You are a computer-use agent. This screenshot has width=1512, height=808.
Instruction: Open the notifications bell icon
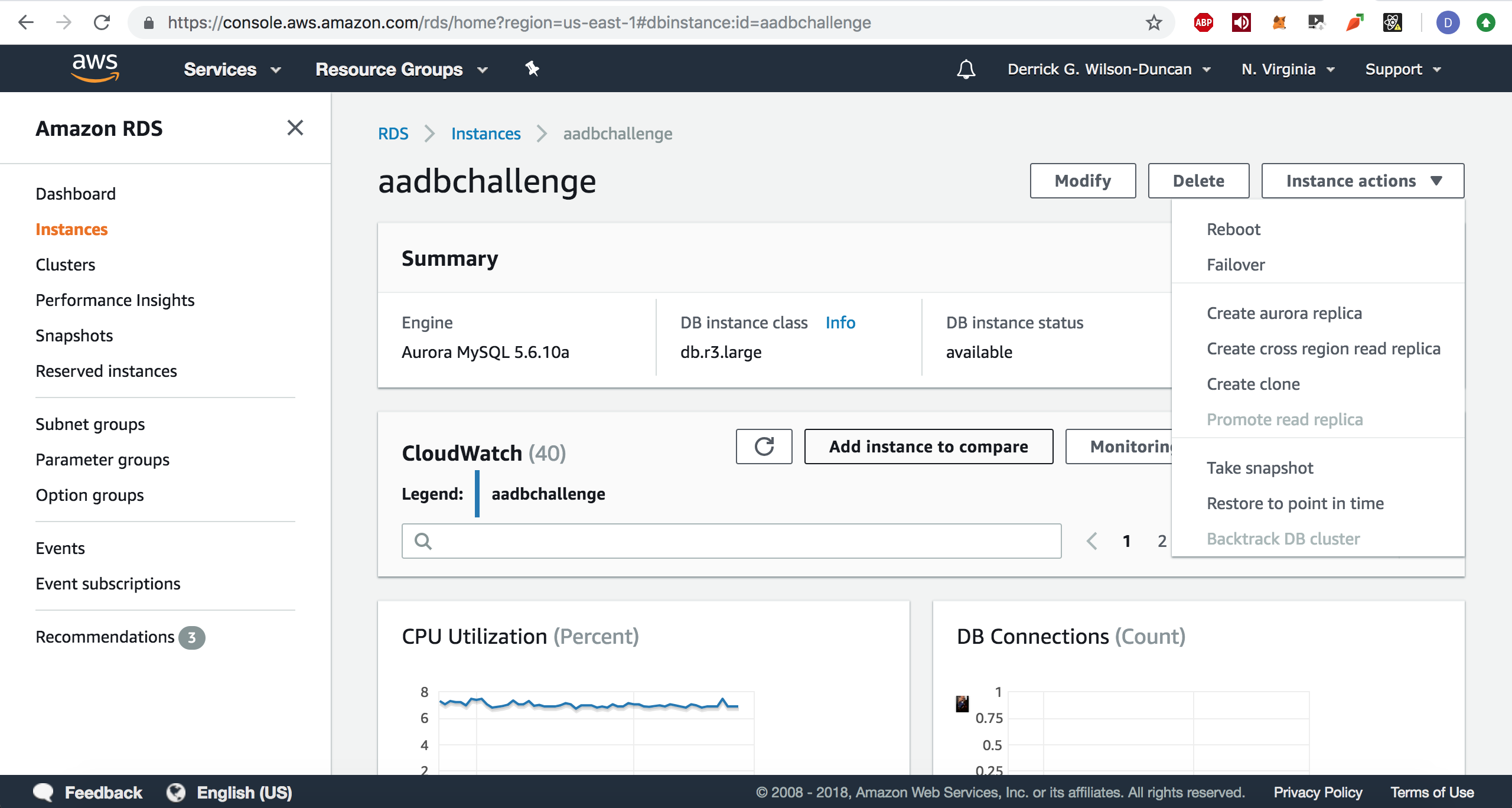pyautogui.click(x=966, y=69)
